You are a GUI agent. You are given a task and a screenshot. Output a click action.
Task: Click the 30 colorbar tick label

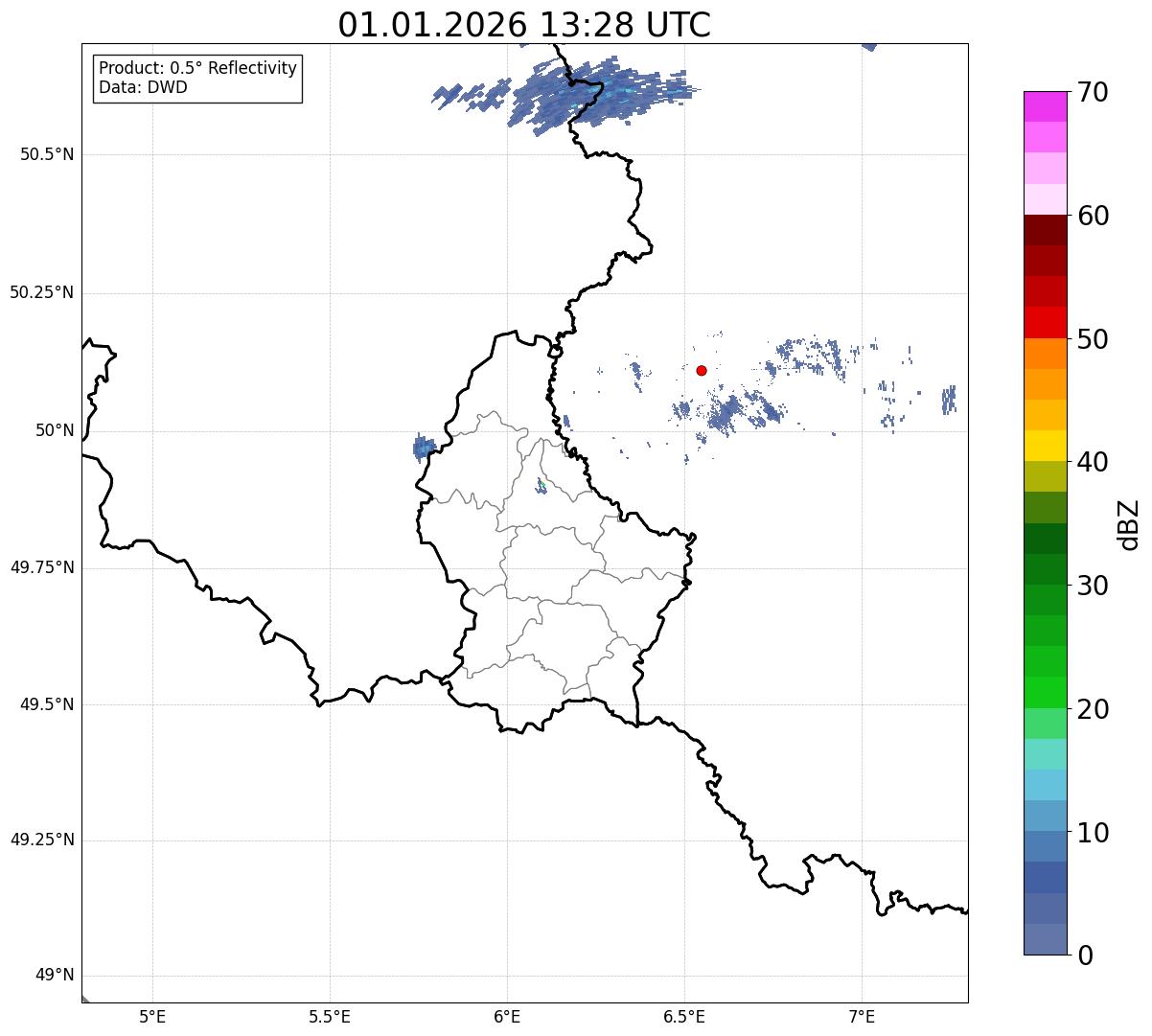pyautogui.click(x=1093, y=586)
